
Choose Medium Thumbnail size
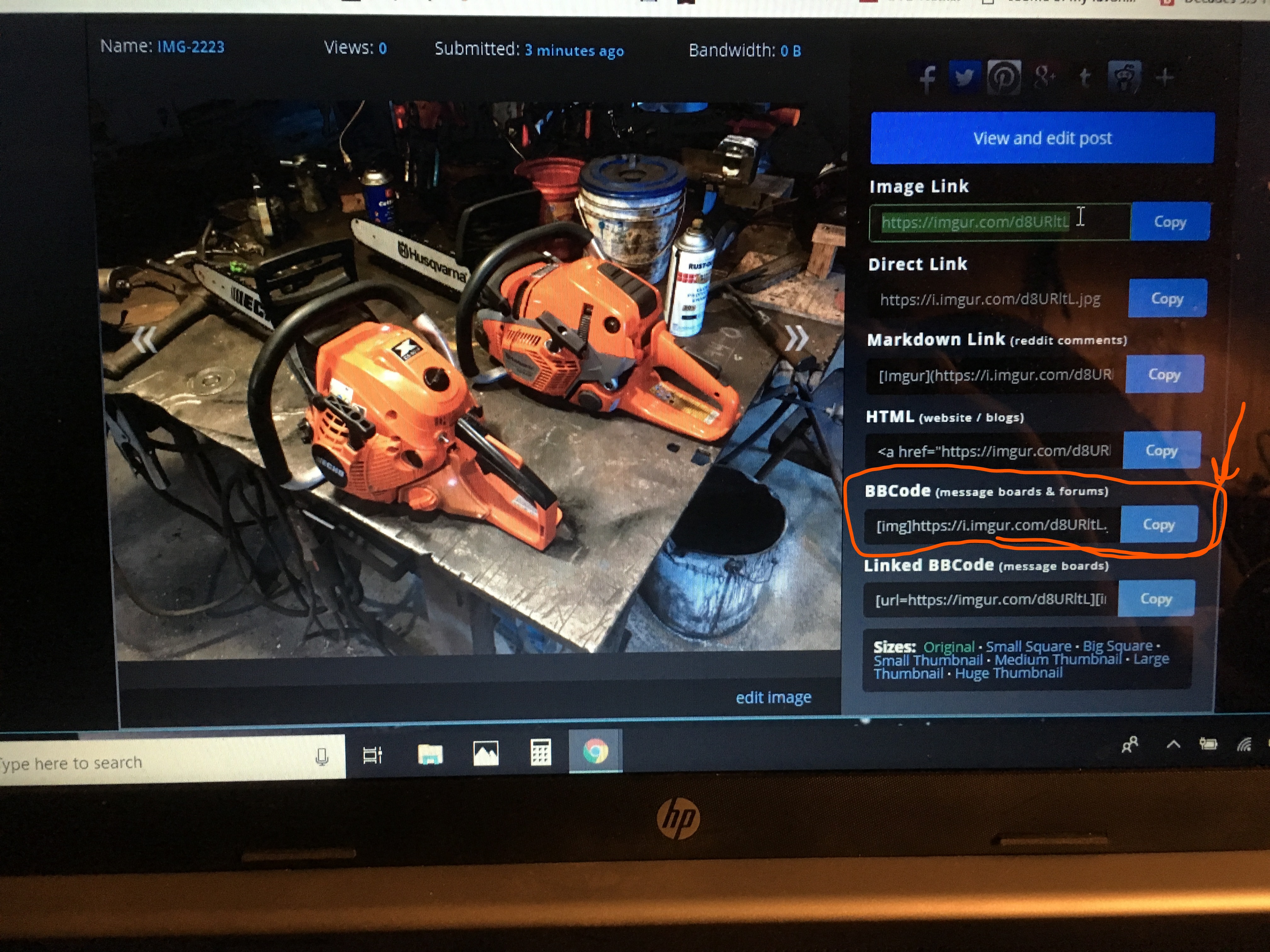1058,659
